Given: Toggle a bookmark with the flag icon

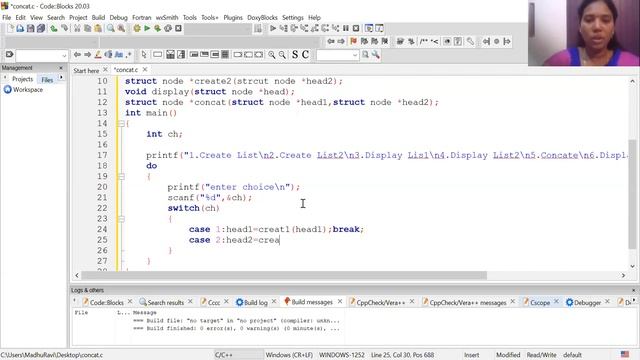Looking at the screenshot, I should click(x=353, y=41).
